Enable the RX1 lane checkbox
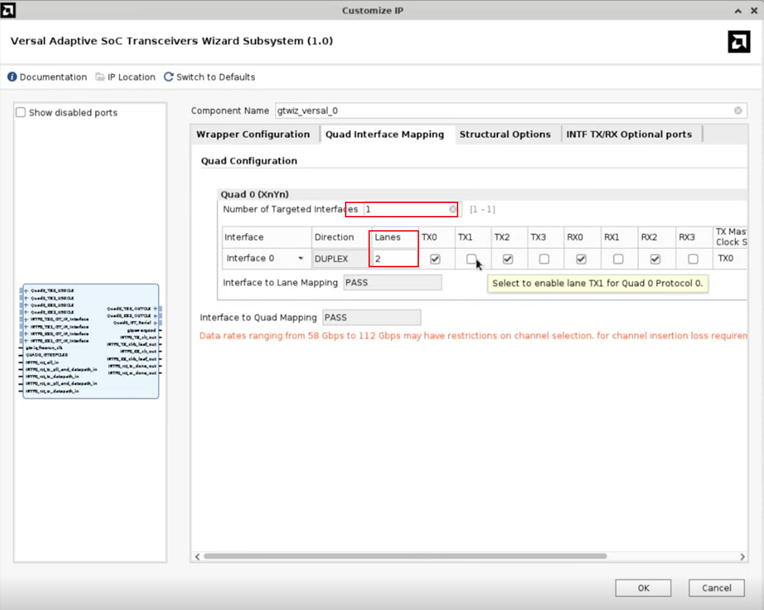This screenshot has width=764, height=610. tap(618, 259)
